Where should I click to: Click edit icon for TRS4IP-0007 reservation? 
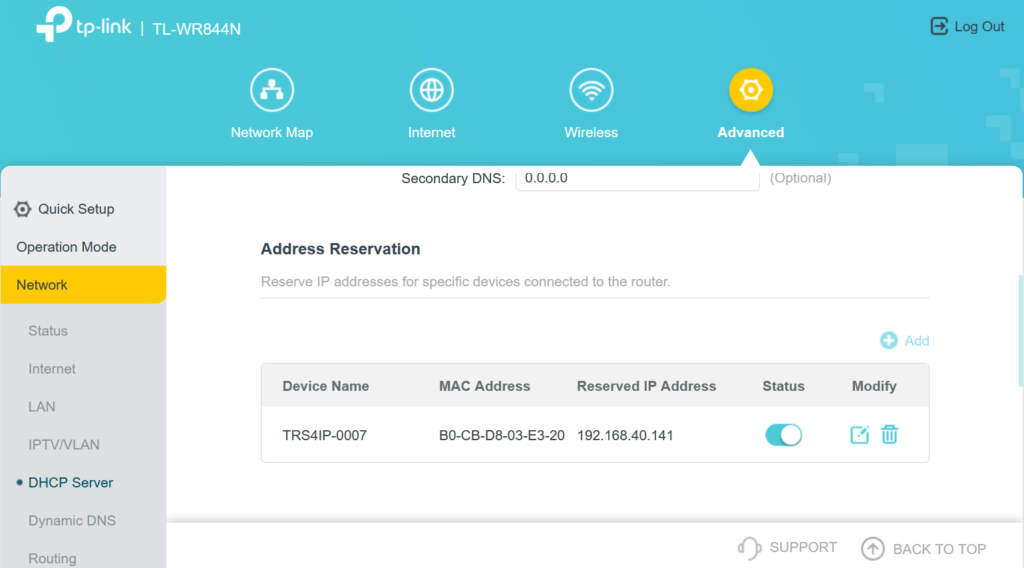coord(859,435)
